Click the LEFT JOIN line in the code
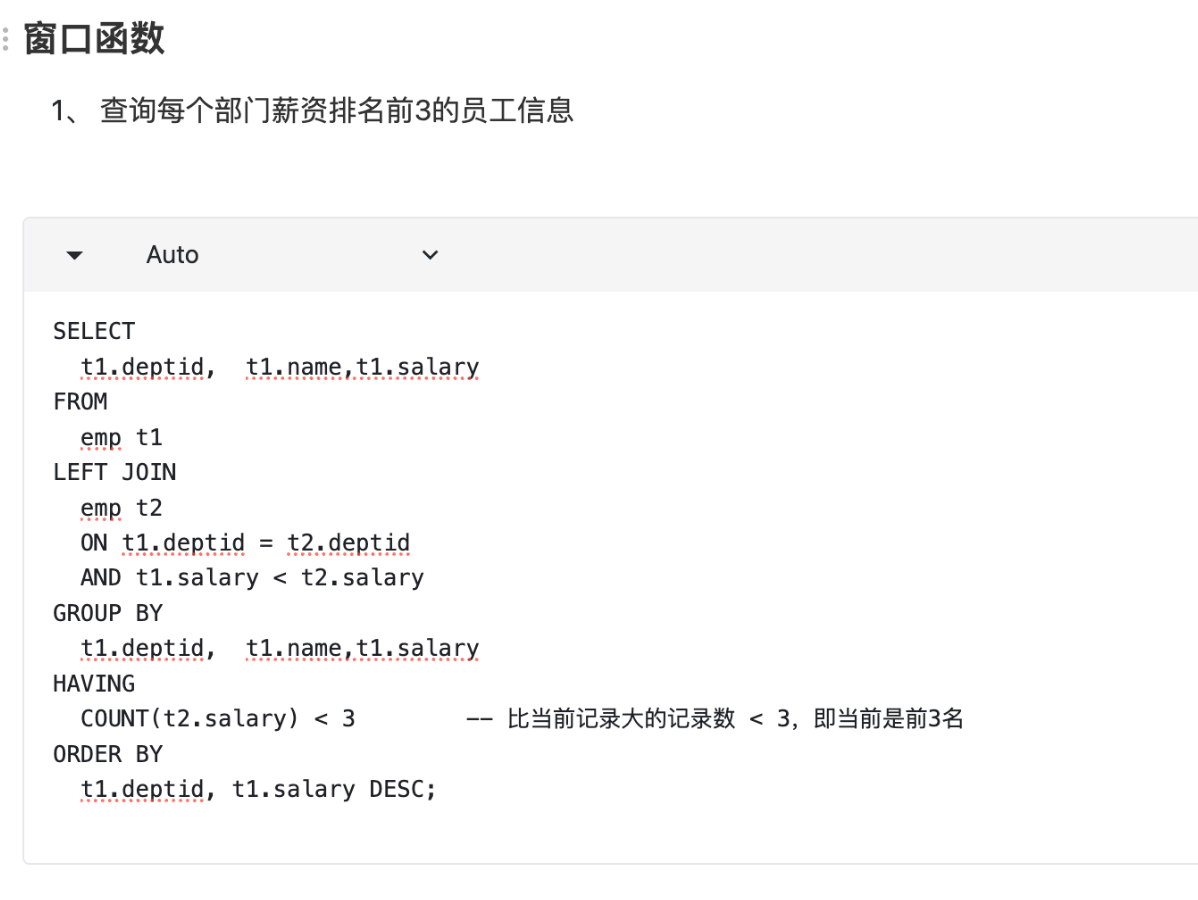1198x900 pixels. [114, 472]
